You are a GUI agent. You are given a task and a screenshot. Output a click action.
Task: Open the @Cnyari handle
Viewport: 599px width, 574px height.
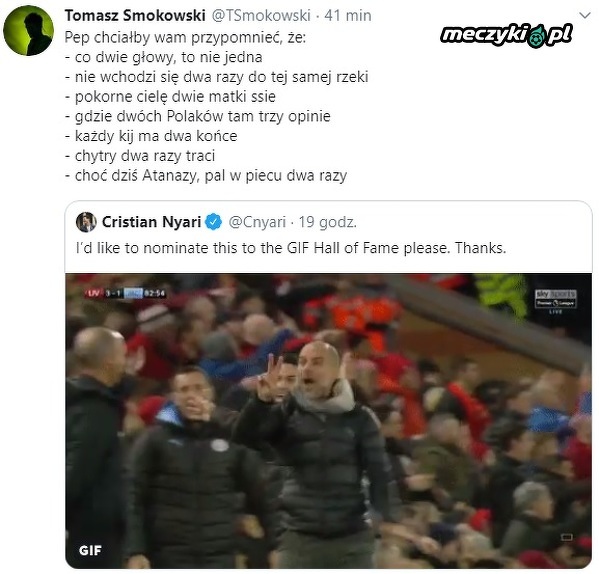(x=257, y=222)
